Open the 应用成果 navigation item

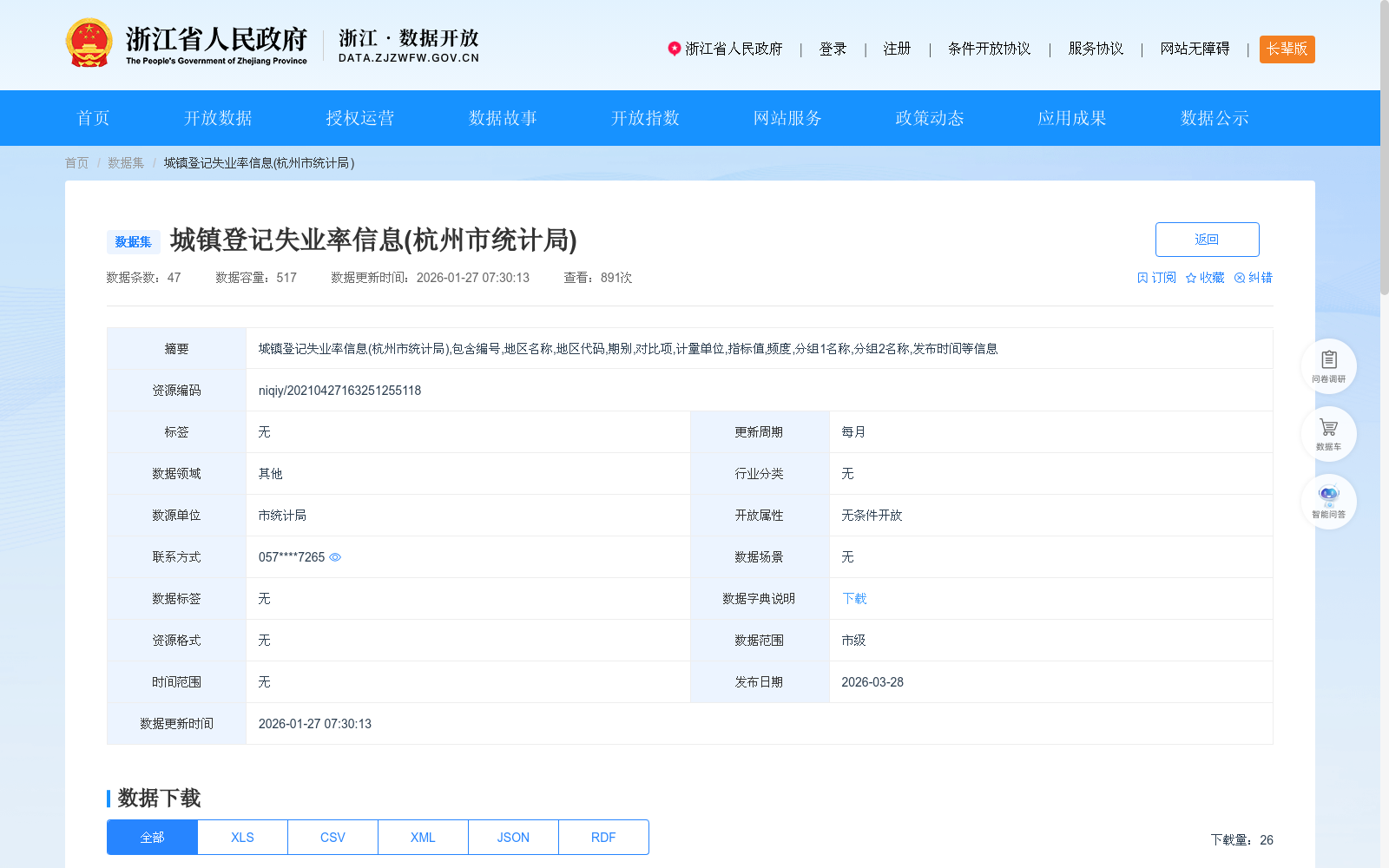pos(1072,118)
